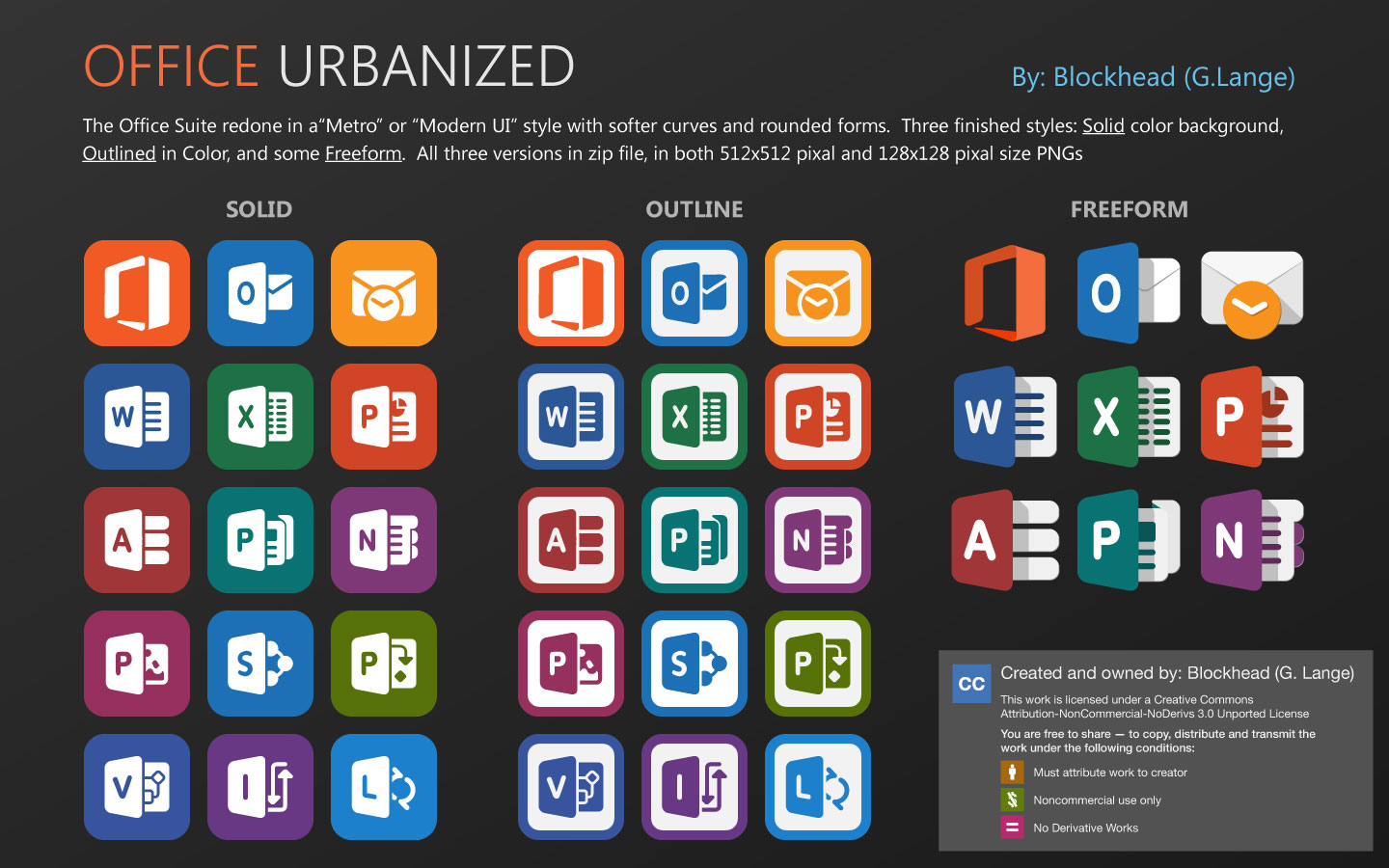Image resolution: width=1389 pixels, height=868 pixels.
Task: Click the solid orange Office logo icon
Action: tap(137, 293)
